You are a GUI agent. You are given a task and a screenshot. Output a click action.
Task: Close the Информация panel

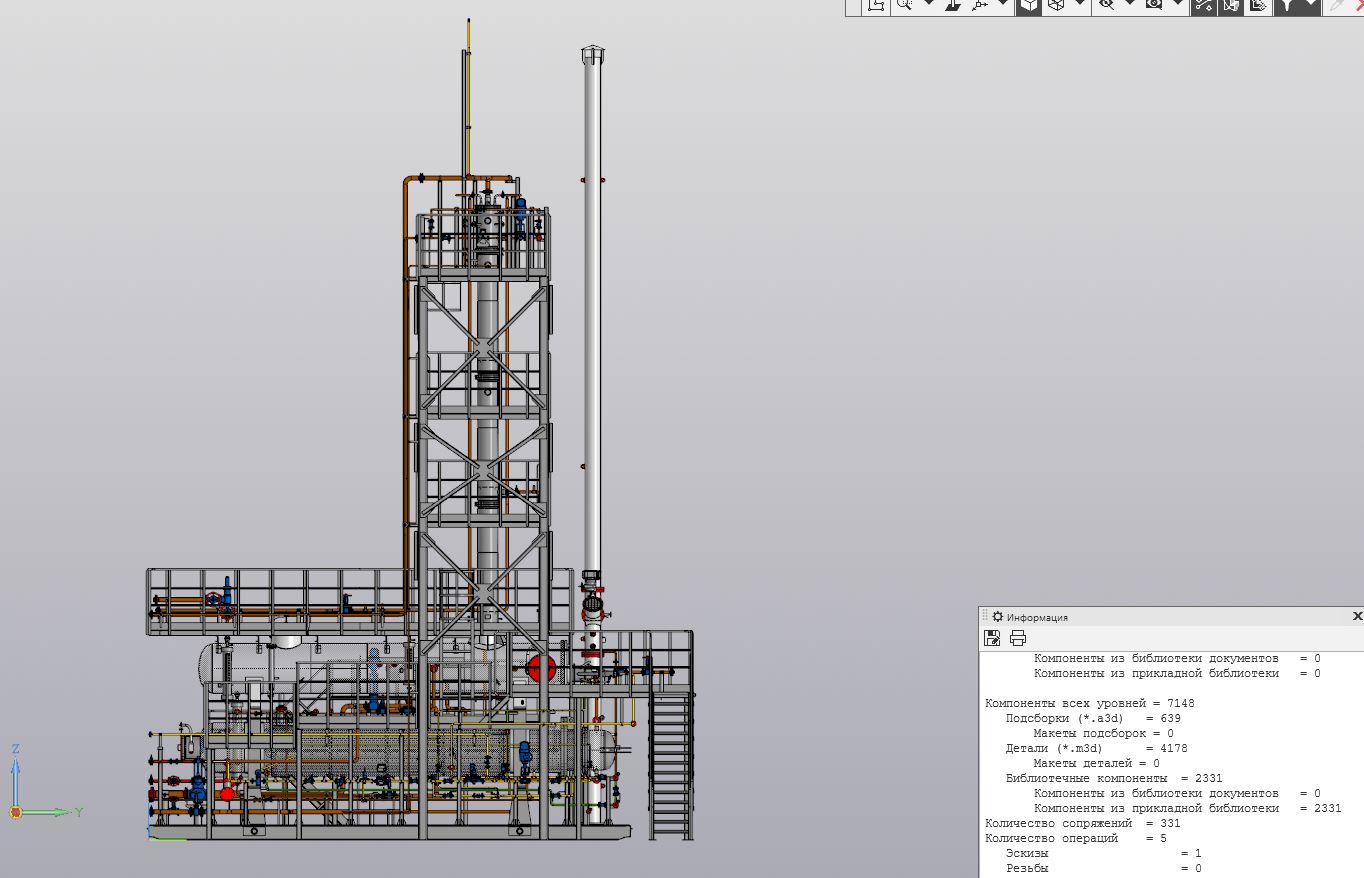click(x=1357, y=616)
